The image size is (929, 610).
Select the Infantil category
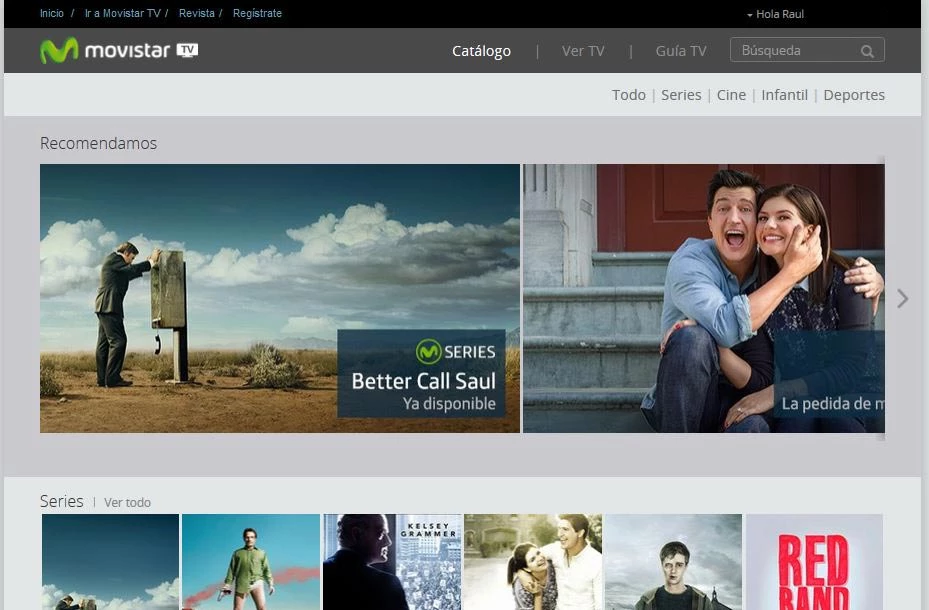[x=784, y=95]
